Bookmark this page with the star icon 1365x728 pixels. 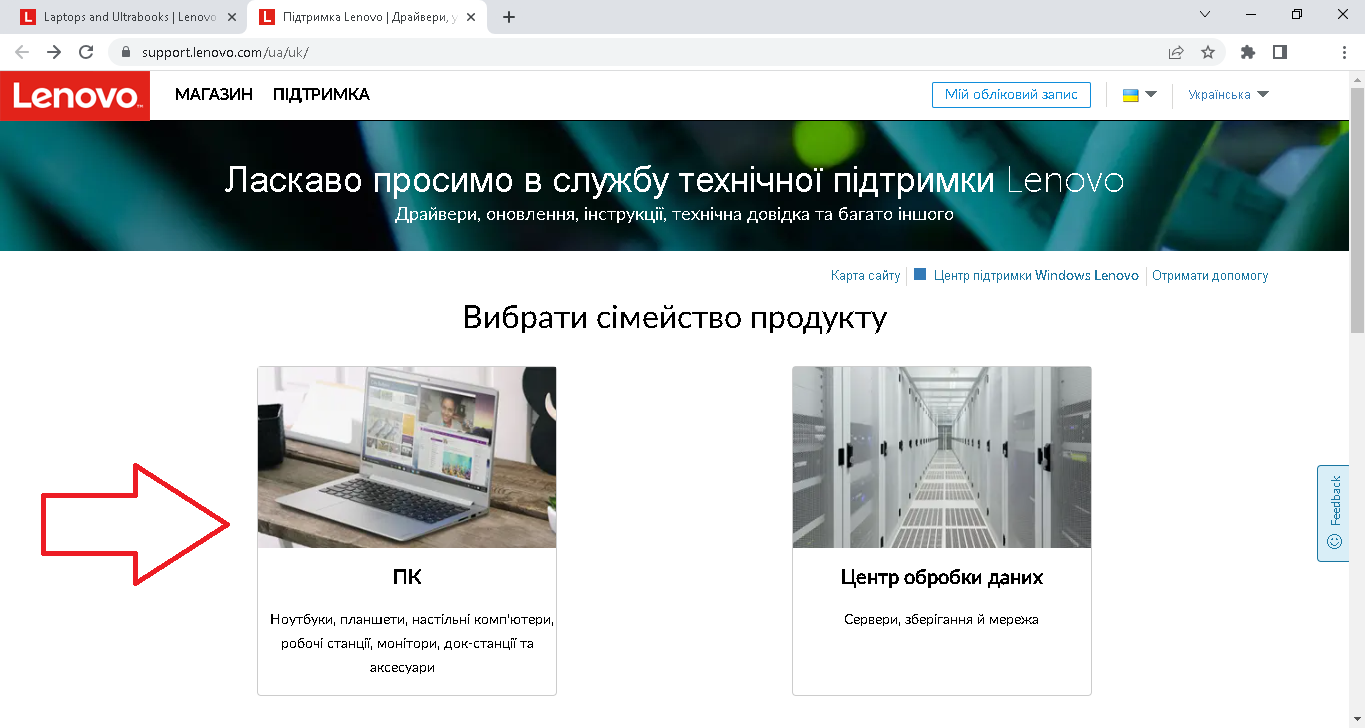1208,52
